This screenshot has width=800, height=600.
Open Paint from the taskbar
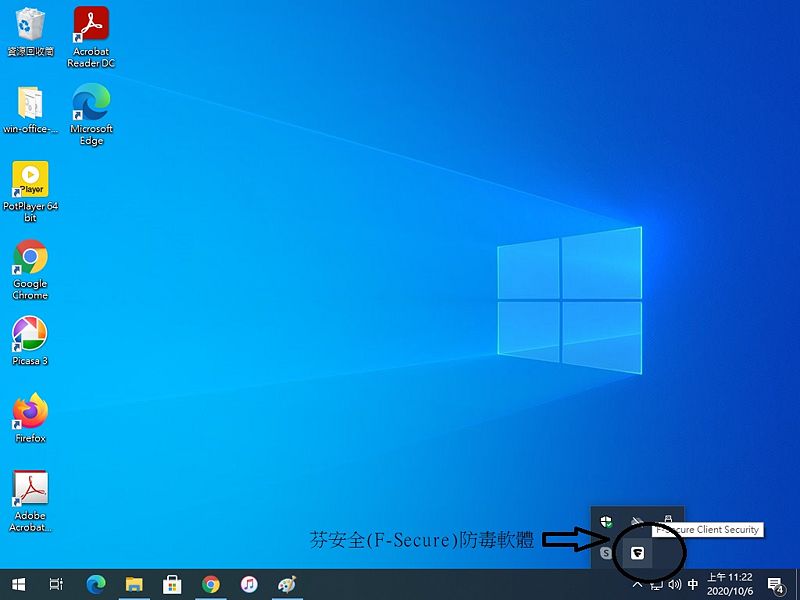[287, 584]
